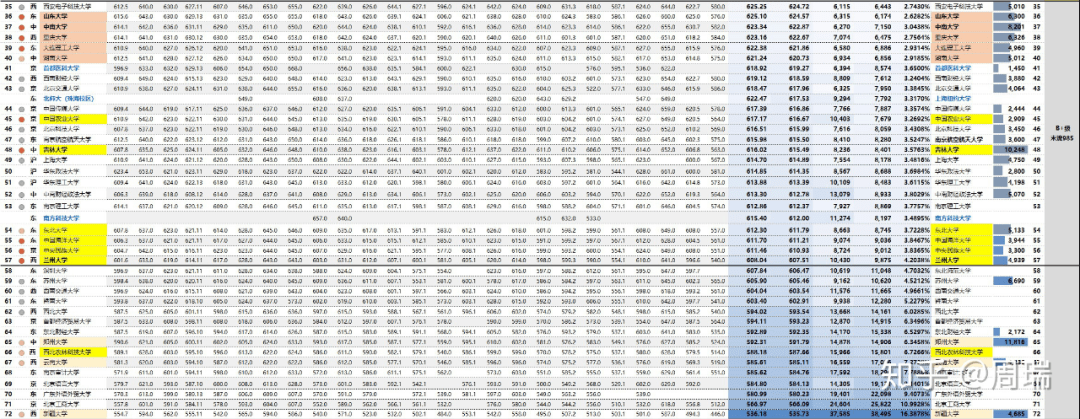The width and height of the screenshot is (1080, 419).
Task: Select the cell with value 625.10
Action: [757, 15]
